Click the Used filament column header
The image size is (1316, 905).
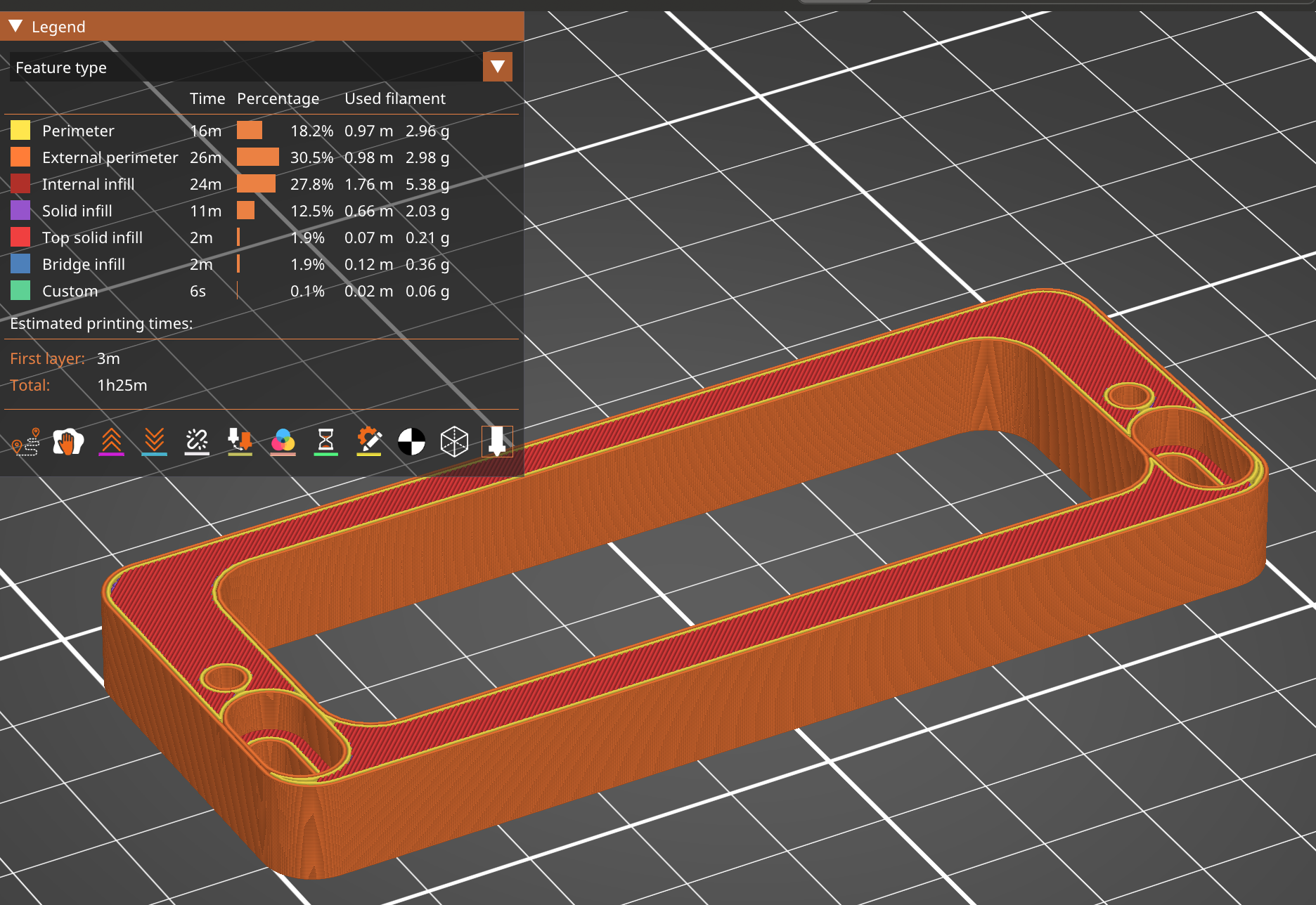(x=395, y=98)
